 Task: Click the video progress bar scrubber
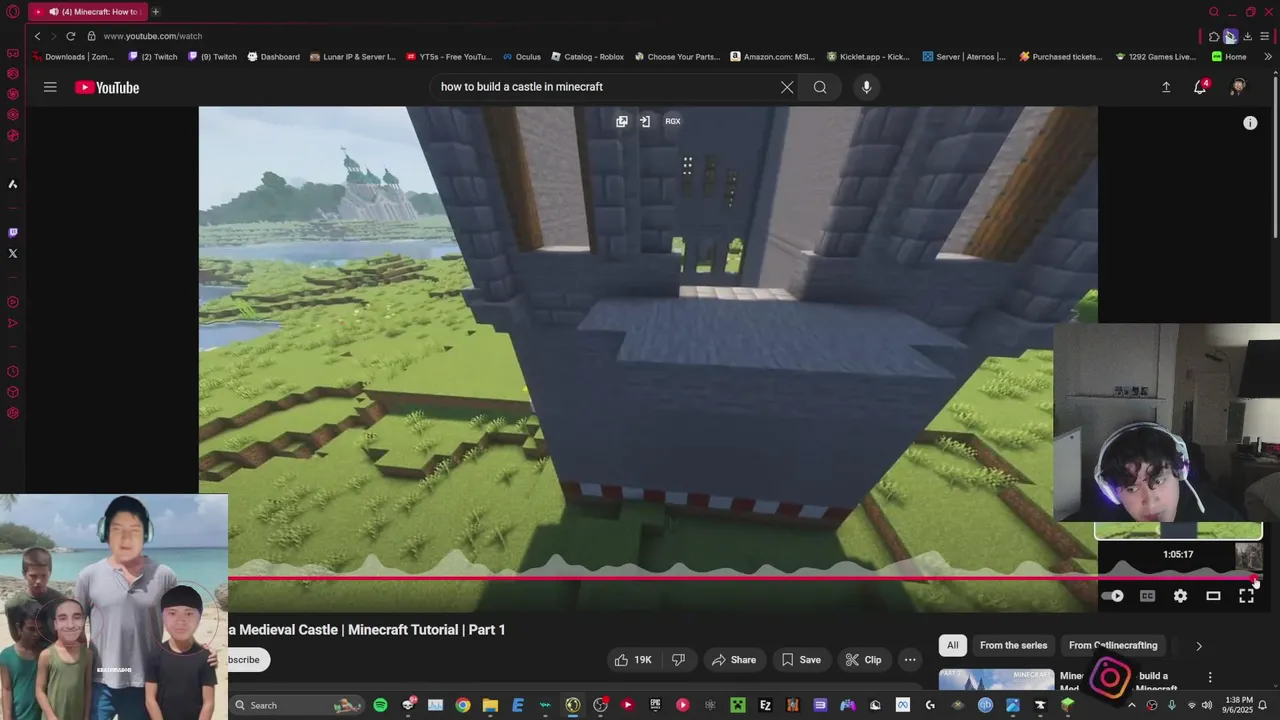(1256, 578)
